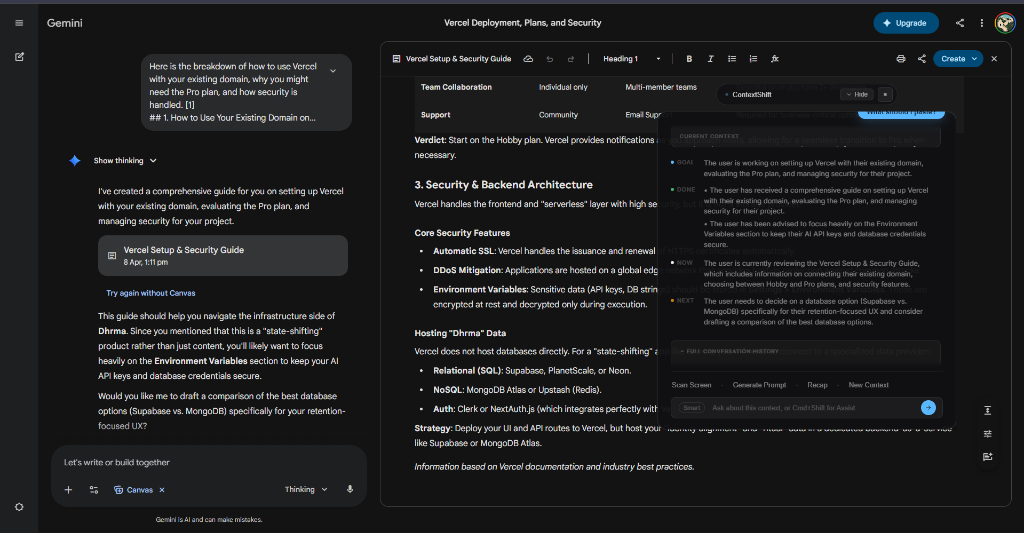Click the 'Team Collaboration' table cell
This screenshot has height=533, width=1024.
pos(456,87)
